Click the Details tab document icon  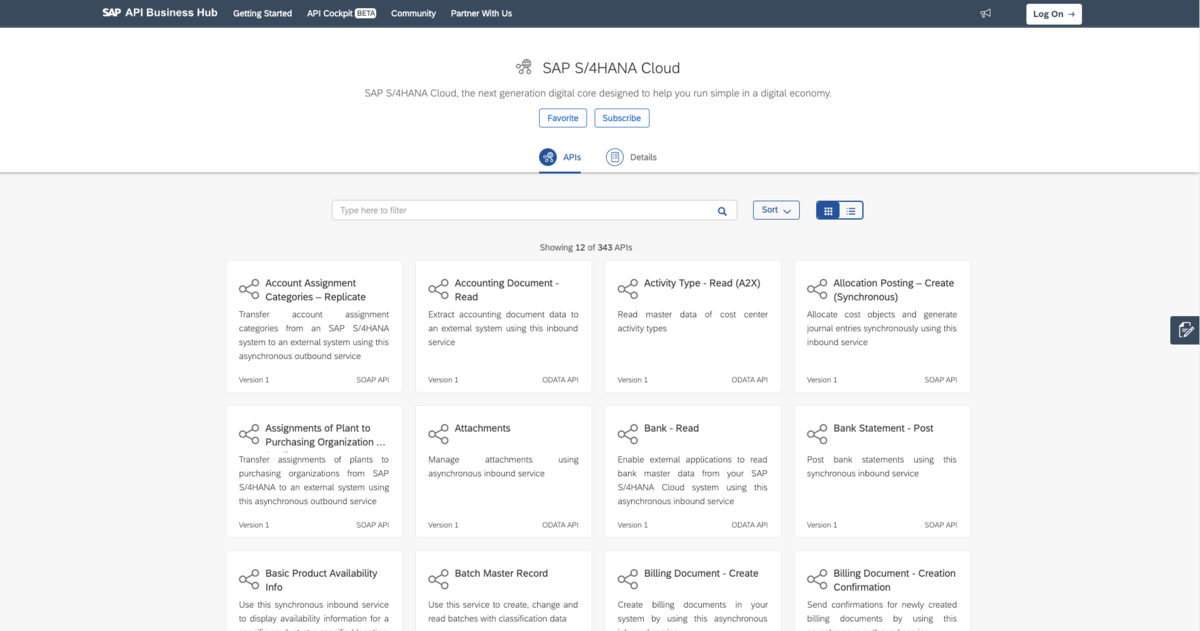[x=615, y=157]
